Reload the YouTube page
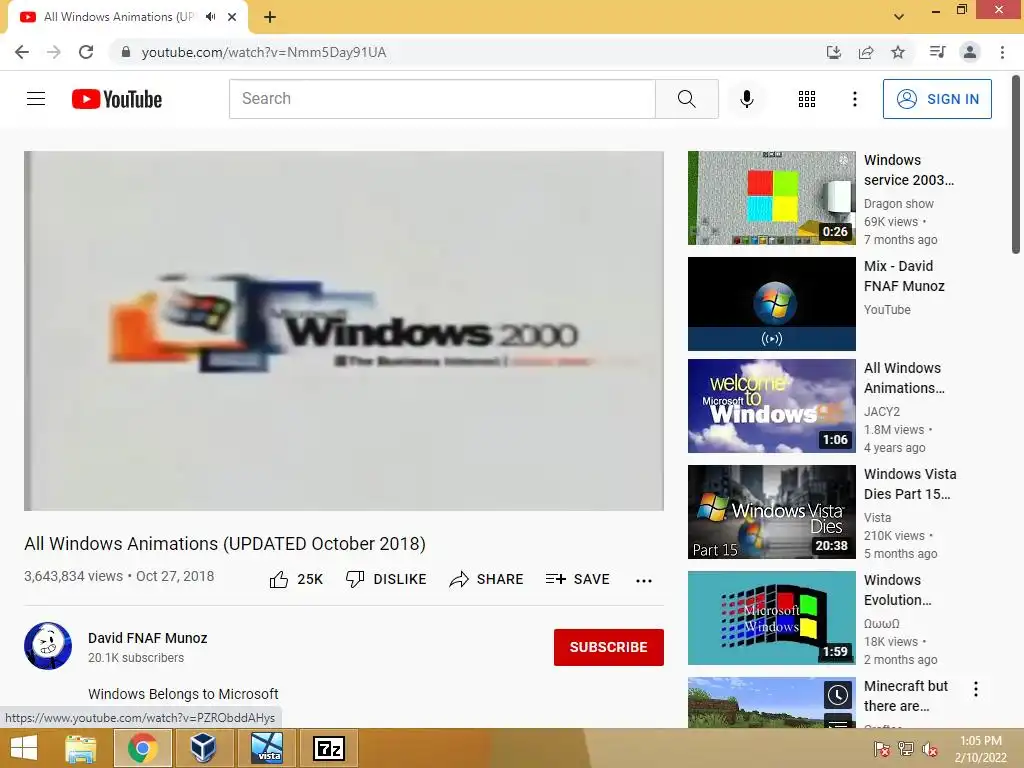Screen dimensions: 1024x768 [x=86, y=52]
